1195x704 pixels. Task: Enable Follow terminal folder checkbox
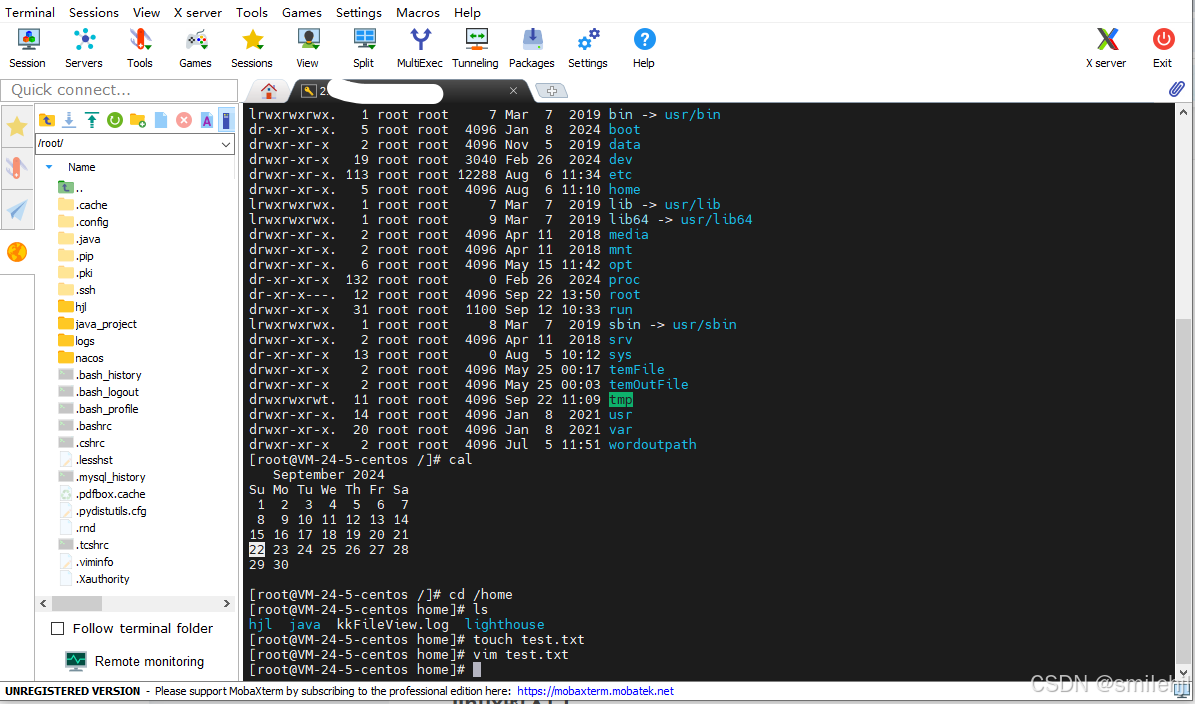pyautogui.click(x=57, y=629)
